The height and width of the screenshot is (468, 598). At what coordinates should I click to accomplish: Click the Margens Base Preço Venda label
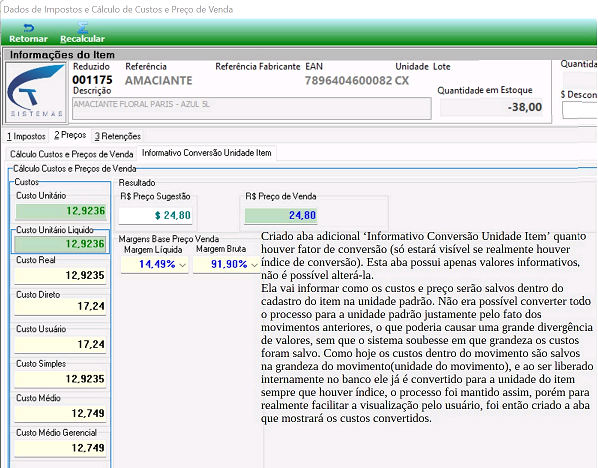pos(169,239)
